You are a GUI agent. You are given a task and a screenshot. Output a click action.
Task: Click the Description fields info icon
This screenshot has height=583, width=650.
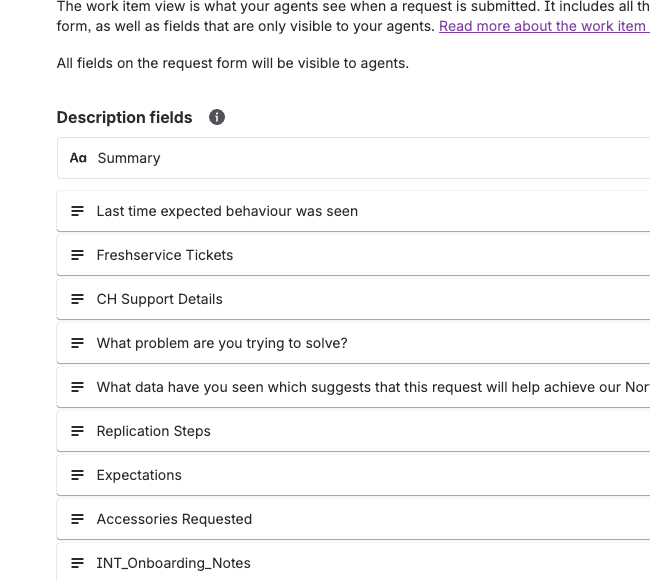217,117
